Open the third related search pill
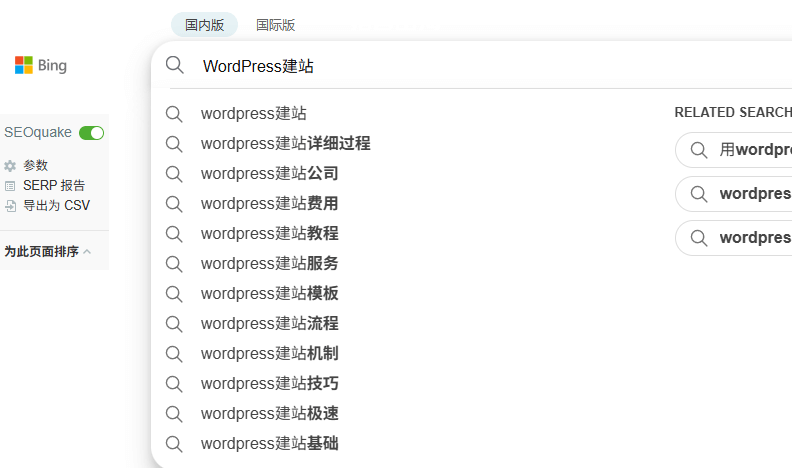Viewport: 792px width, 468px height. click(x=734, y=238)
